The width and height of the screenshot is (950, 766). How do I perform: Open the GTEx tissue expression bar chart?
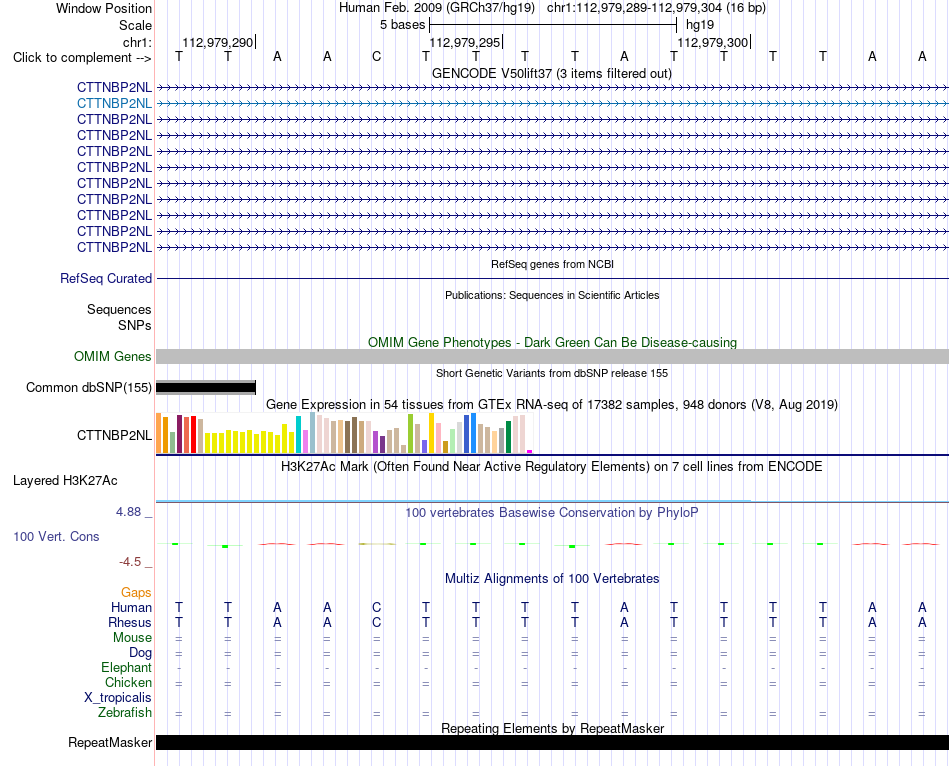pos(344,433)
